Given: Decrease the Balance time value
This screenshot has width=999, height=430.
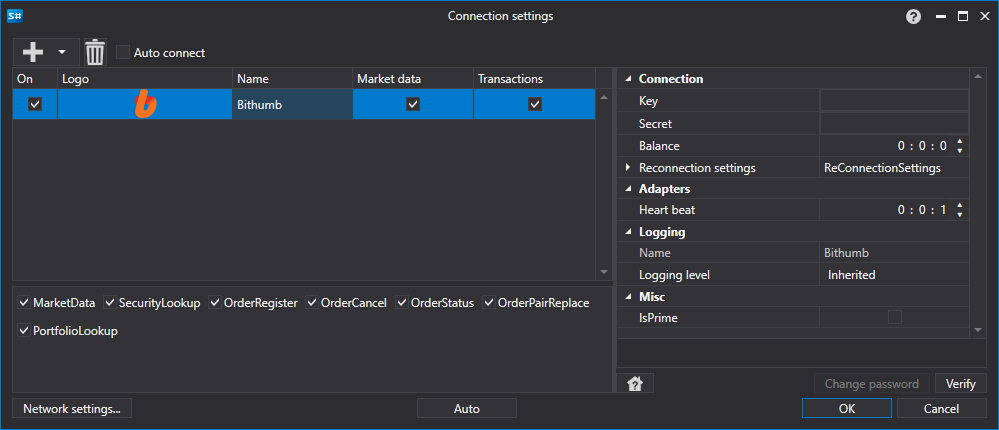Looking at the screenshot, I should click(960, 150).
